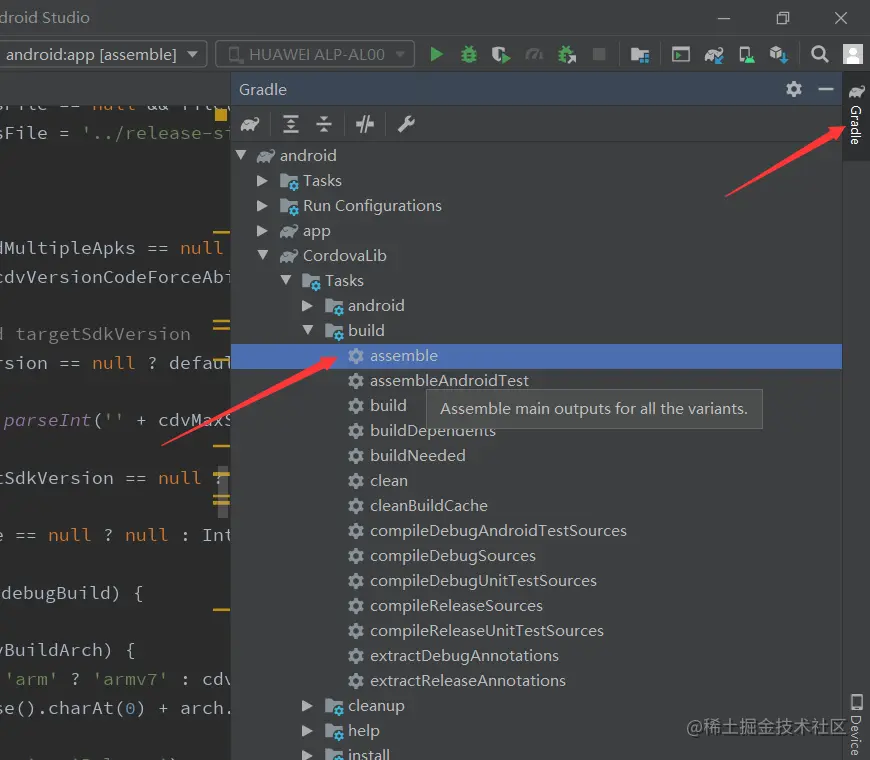Image resolution: width=870 pixels, height=760 pixels.
Task: Reload all Gradle projects elephant icon
Action: [x=250, y=124]
